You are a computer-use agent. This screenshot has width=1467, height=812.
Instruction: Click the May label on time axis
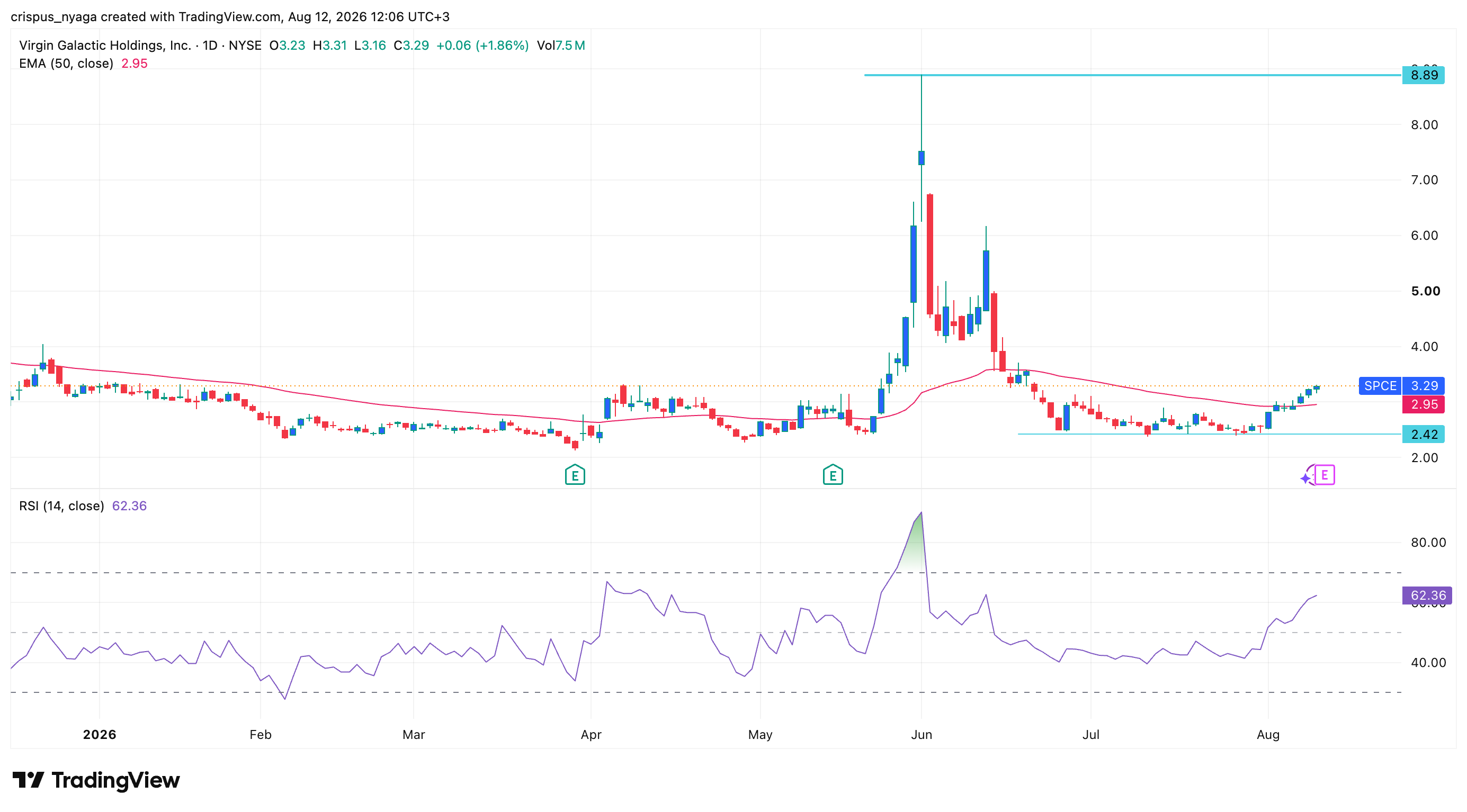761,735
